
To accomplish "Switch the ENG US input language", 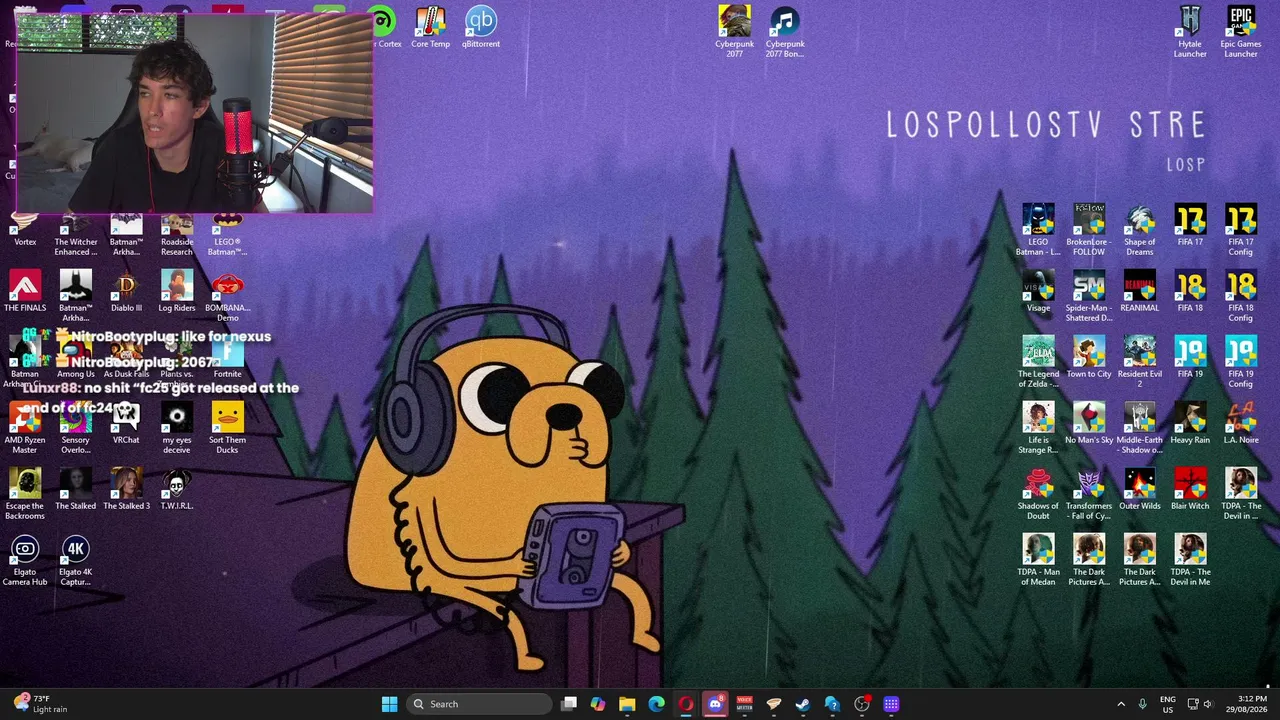I will pos(1168,704).
